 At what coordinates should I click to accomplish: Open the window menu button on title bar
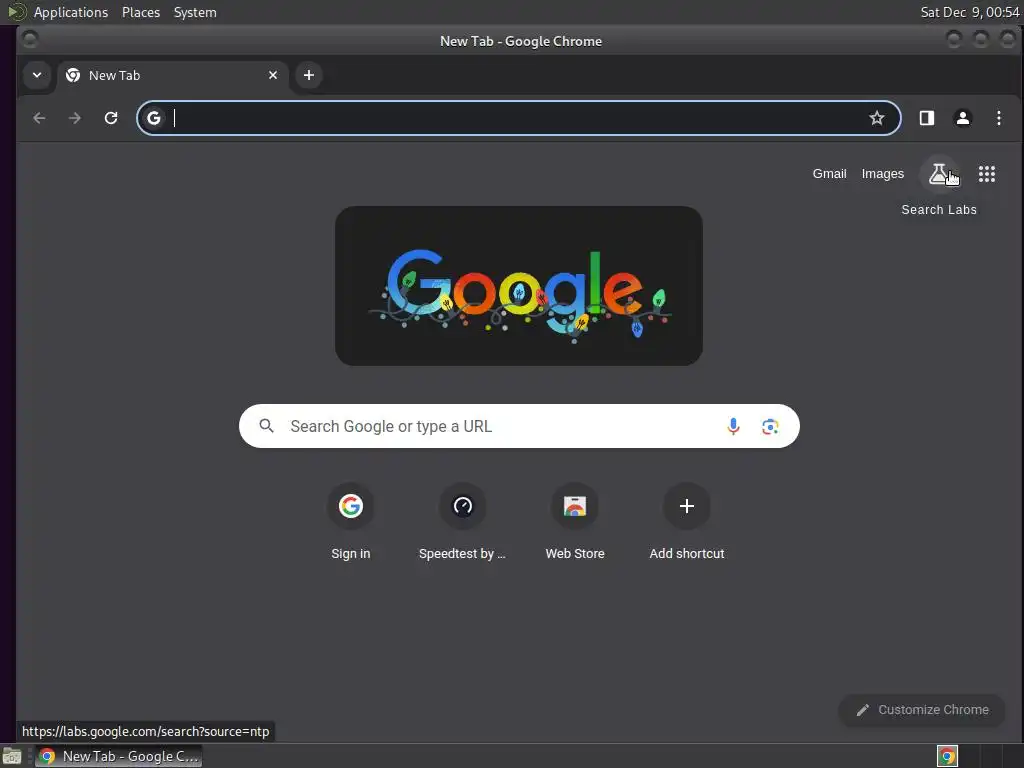click(29, 40)
